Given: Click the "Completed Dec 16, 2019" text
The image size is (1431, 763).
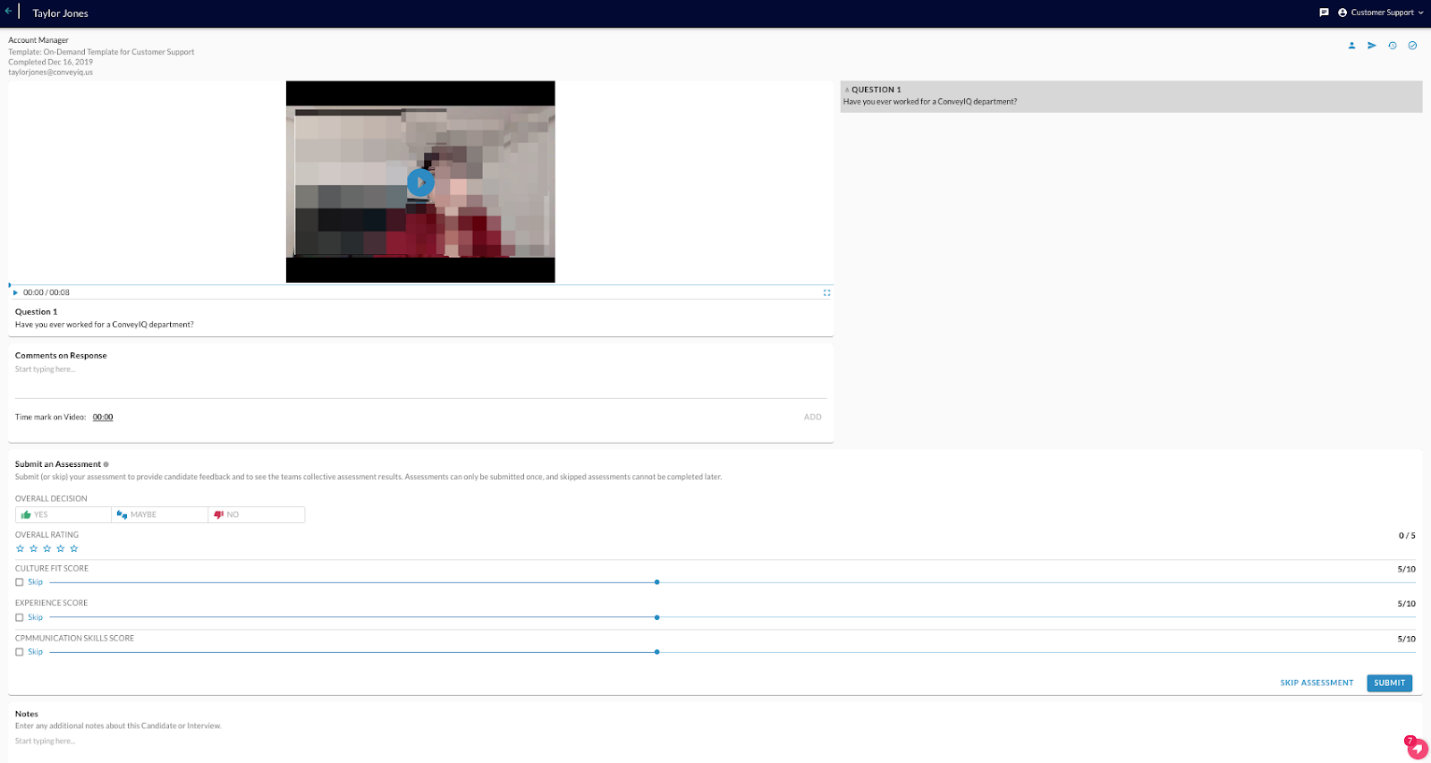Looking at the screenshot, I should (x=50, y=62).
